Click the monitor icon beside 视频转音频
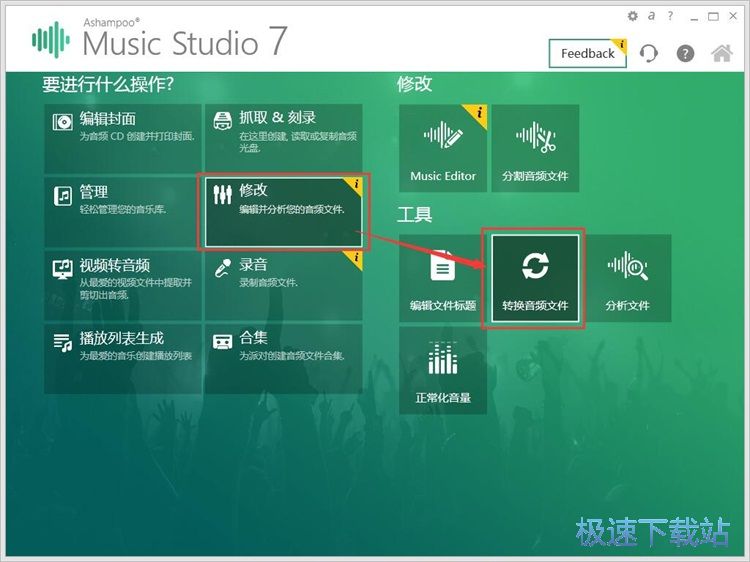Screen dimensions: 750x562 coord(63,270)
